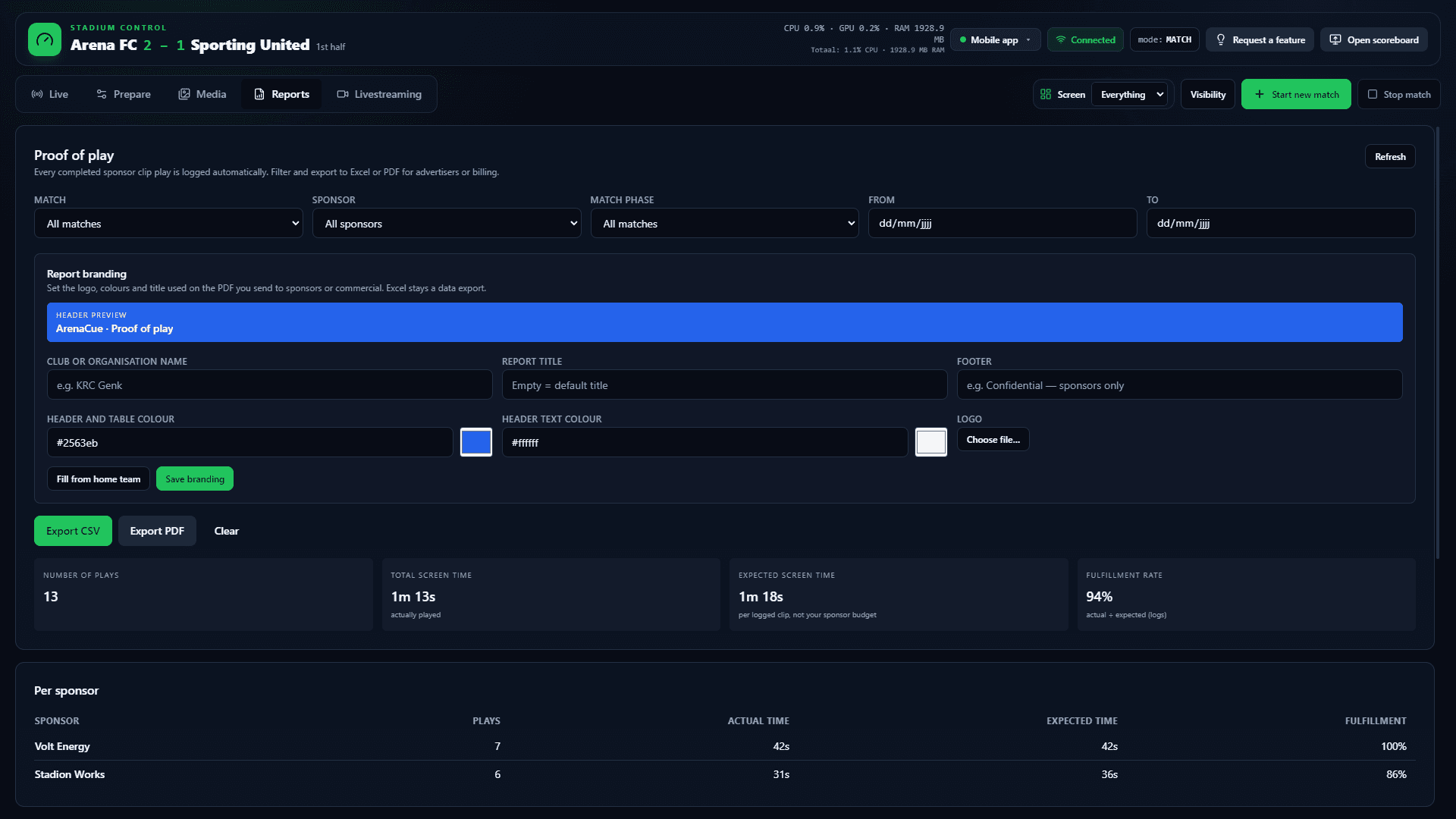Click the #ffffff header text colour field
This screenshot has height=819, width=1456.
705,442
